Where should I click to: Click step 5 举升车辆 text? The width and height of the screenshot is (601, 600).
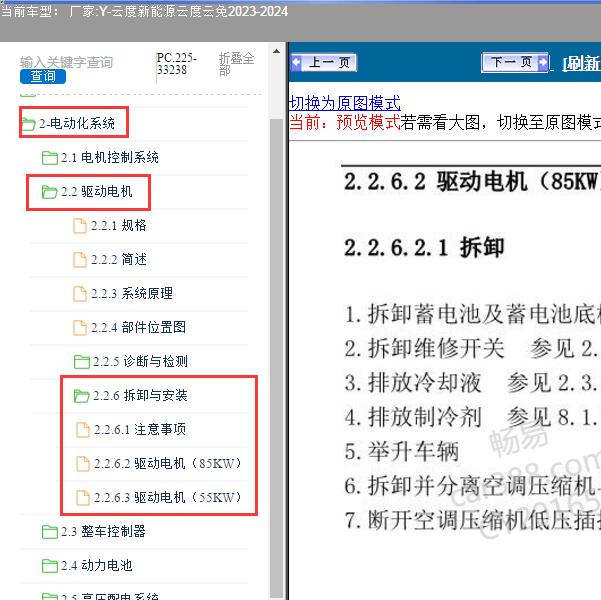click(x=402, y=452)
